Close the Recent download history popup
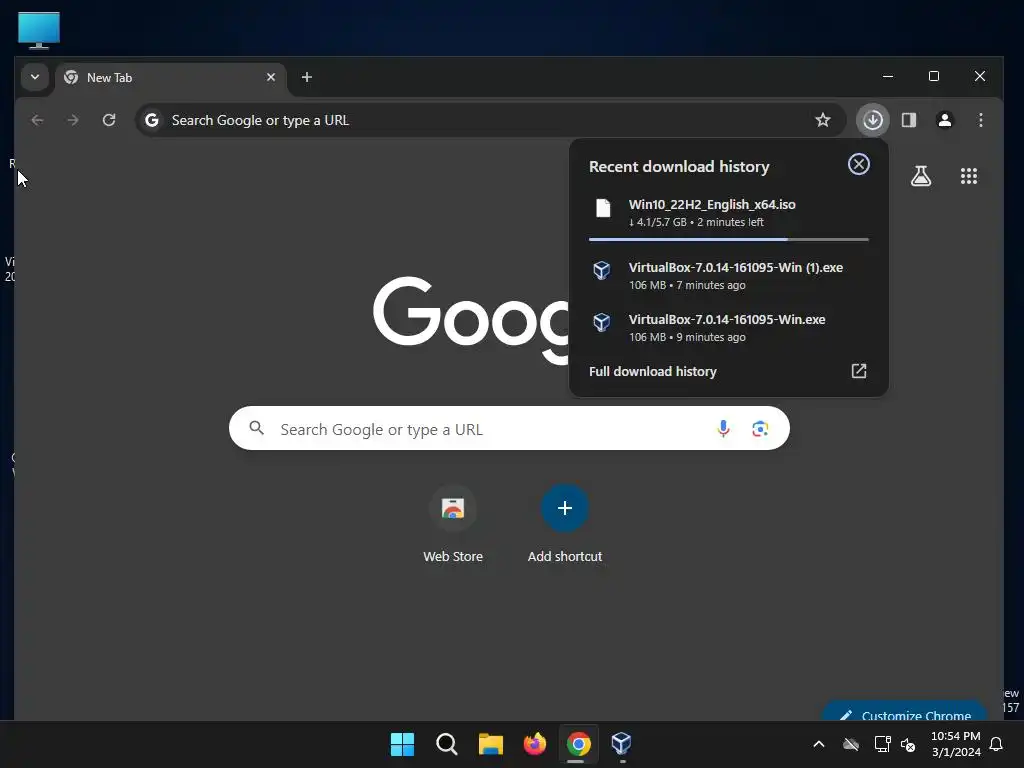Screen dimensions: 1024x768 pos(859,165)
